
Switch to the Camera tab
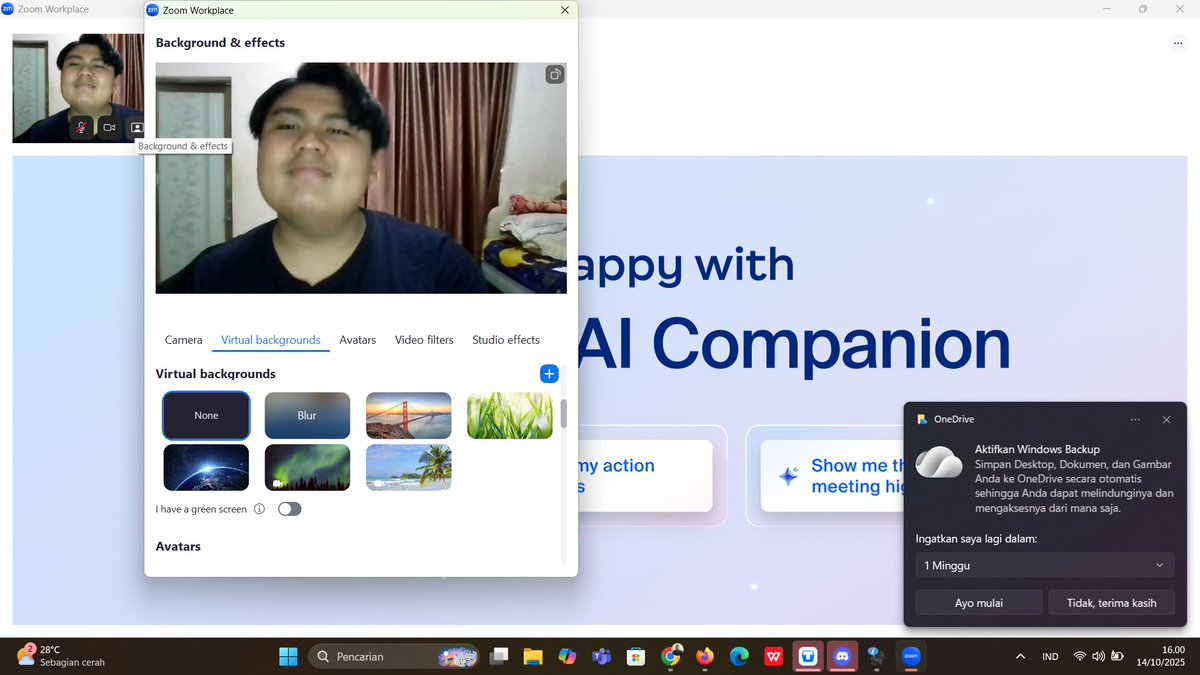pos(183,340)
